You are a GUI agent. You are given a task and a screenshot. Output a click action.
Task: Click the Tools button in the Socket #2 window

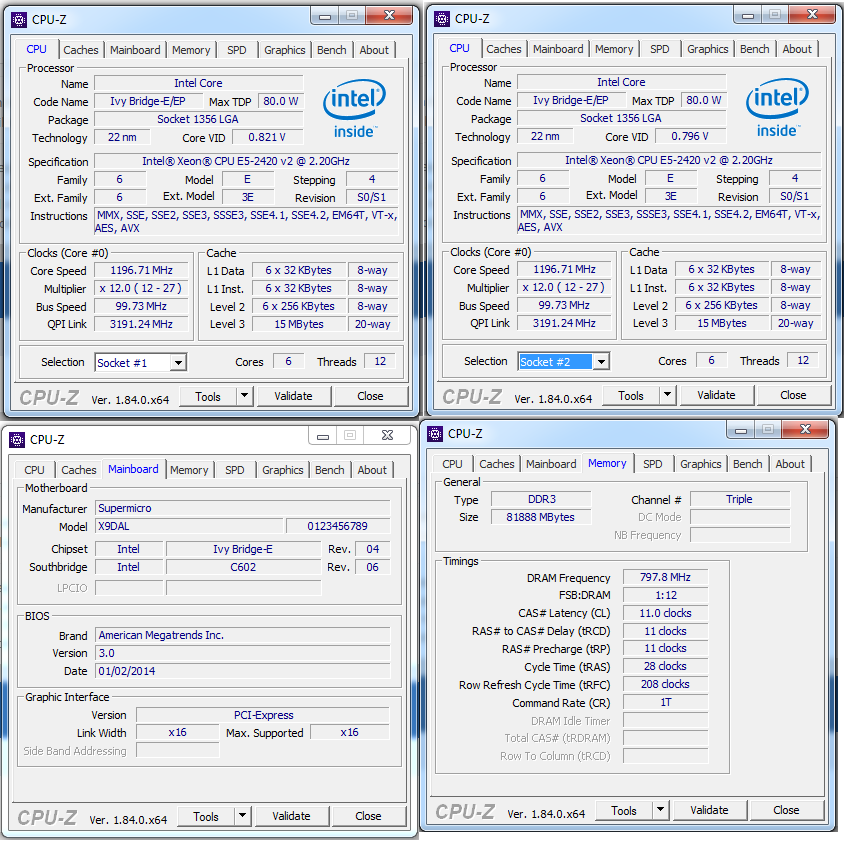631,395
